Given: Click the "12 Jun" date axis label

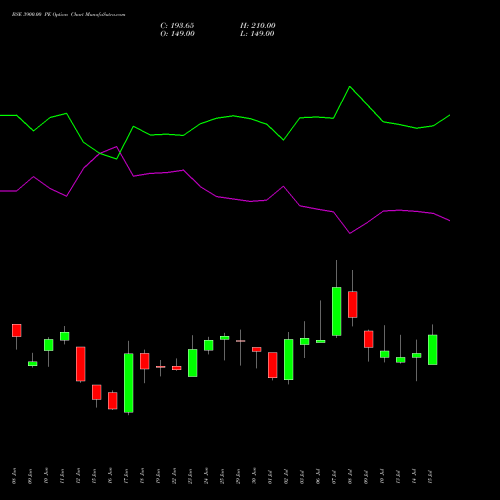Looking at the screenshot, I should pos(78,476).
